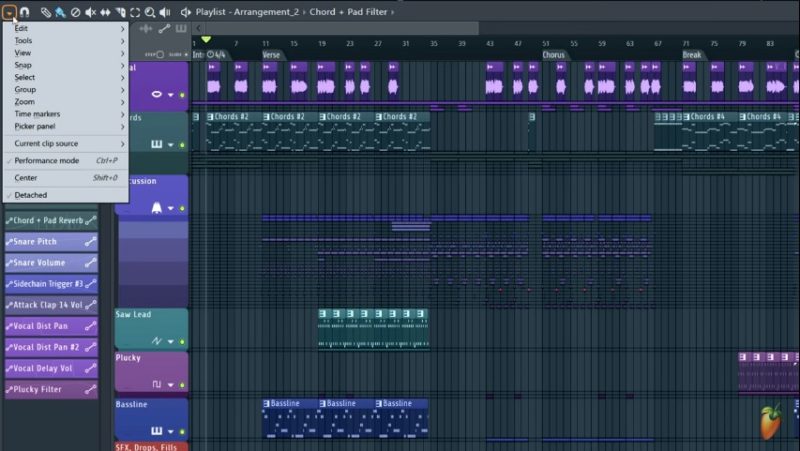
Task: Select the Snare Volume automation clip
Action: pyautogui.click(x=51, y=263)
